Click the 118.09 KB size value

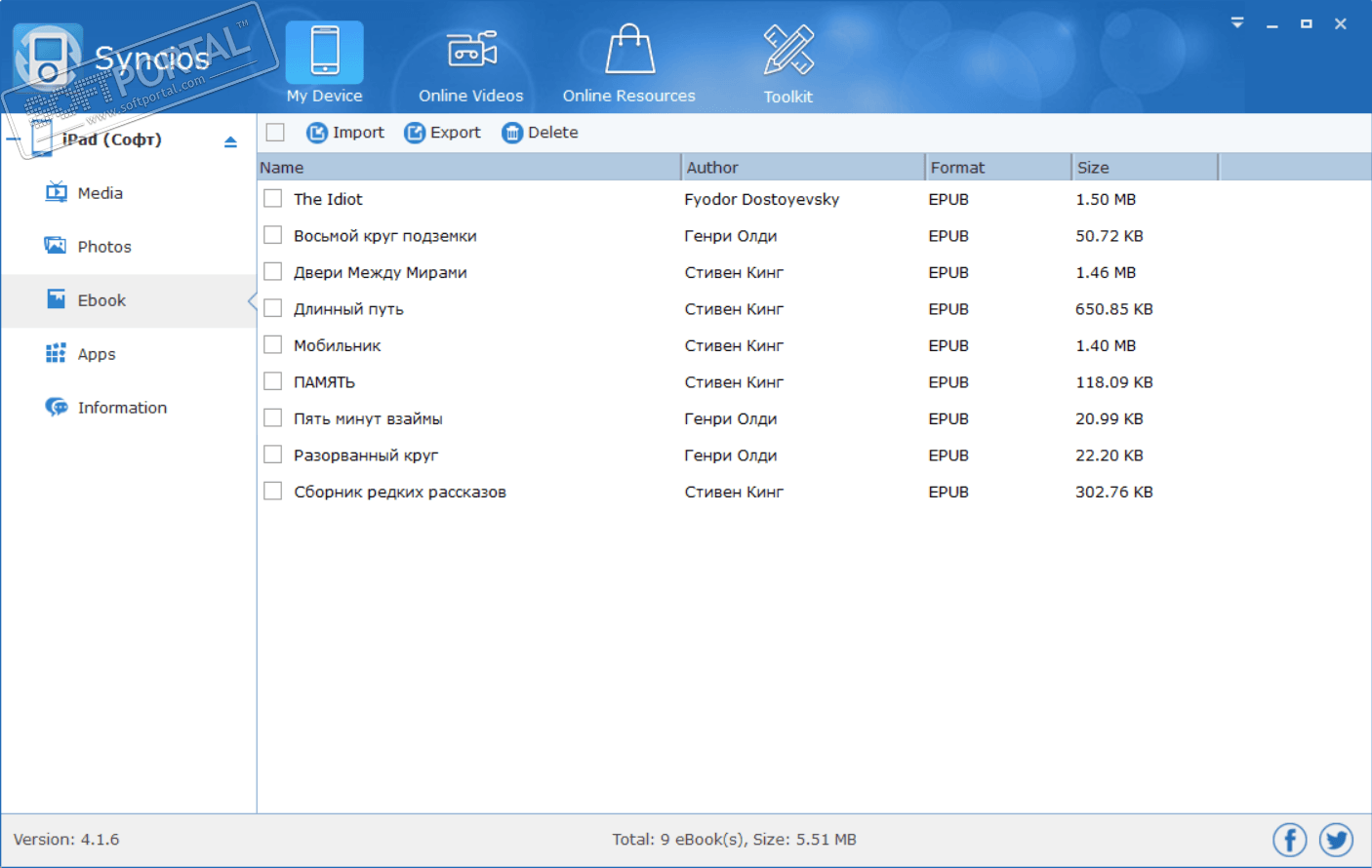(1114, 382)
